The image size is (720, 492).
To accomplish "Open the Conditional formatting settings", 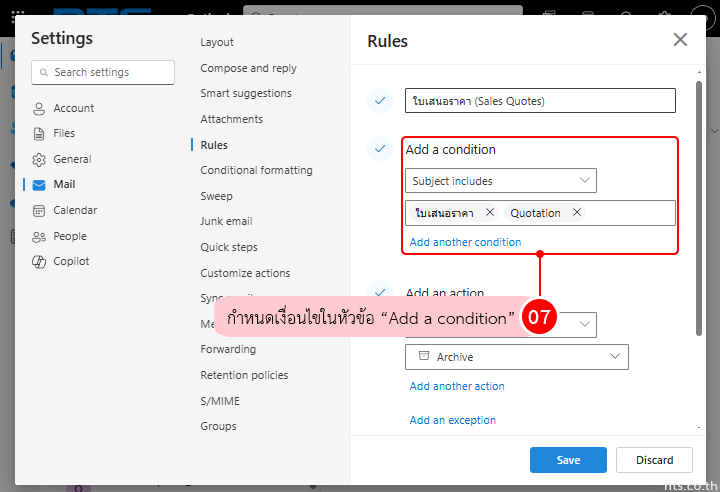I will point(256,170).
